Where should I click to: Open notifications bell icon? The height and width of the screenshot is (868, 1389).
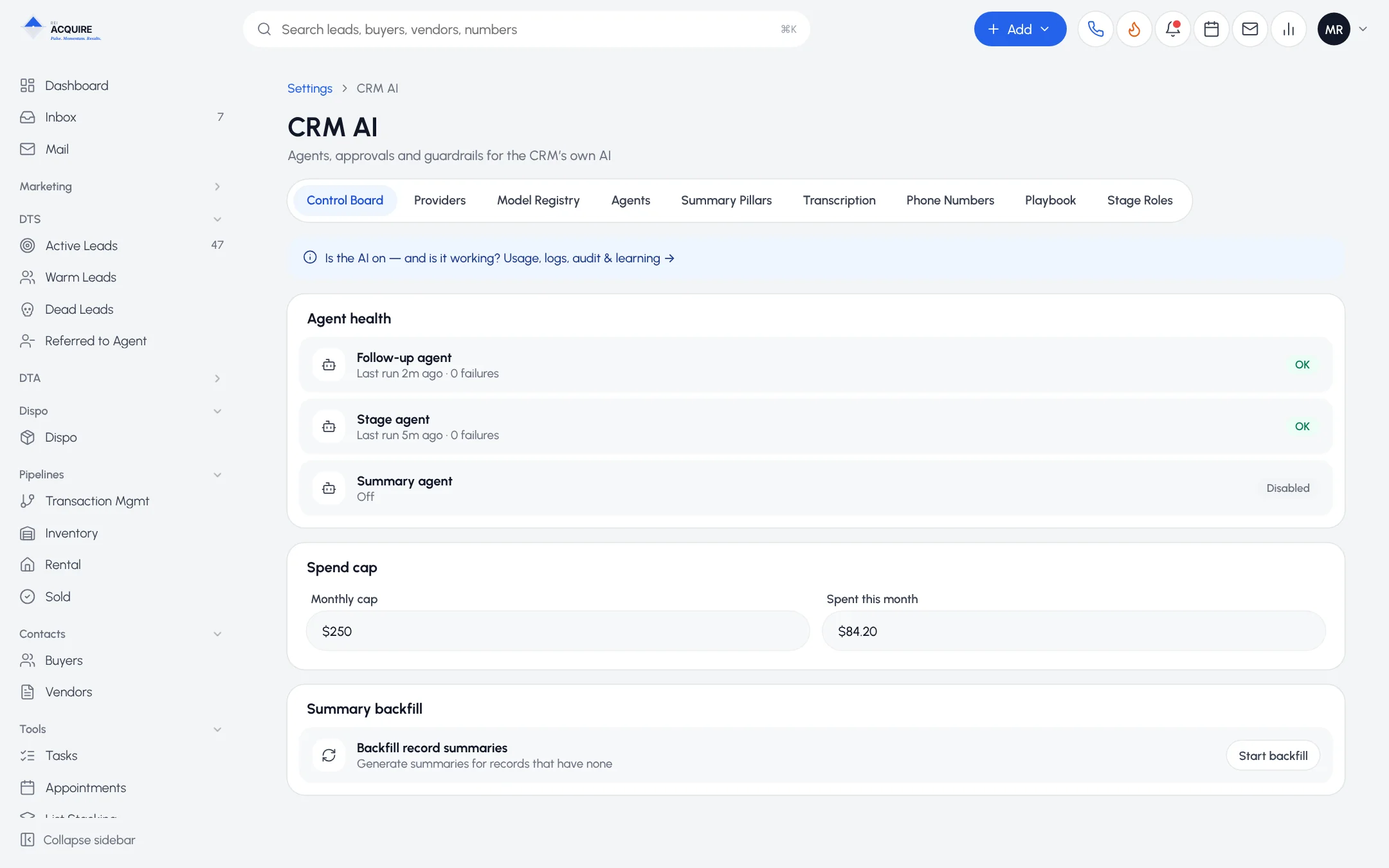pos(1172,29)
